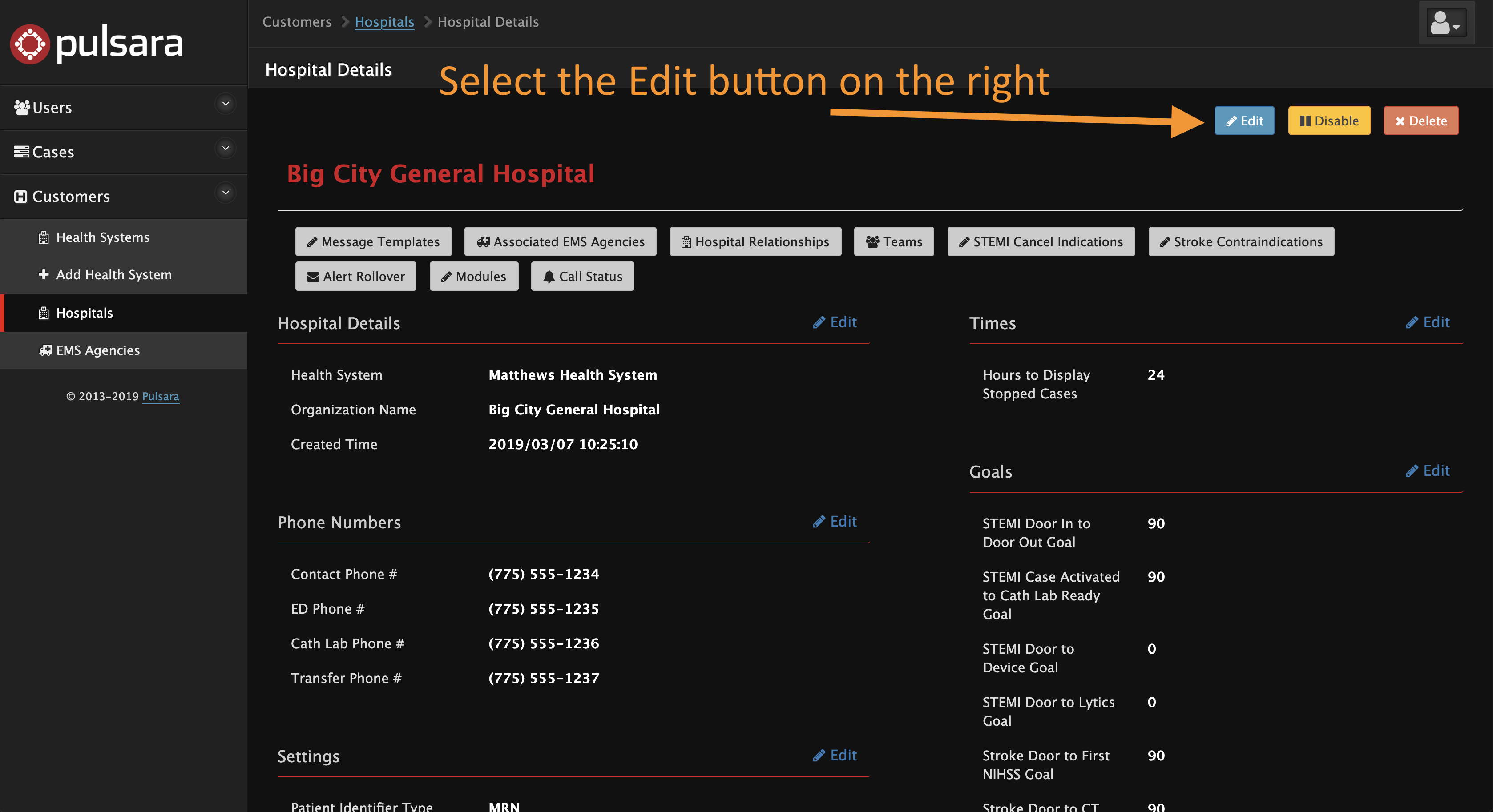Select Hospitals in the sidebar
The image size is (1493, 812).
tap(123, 313)
